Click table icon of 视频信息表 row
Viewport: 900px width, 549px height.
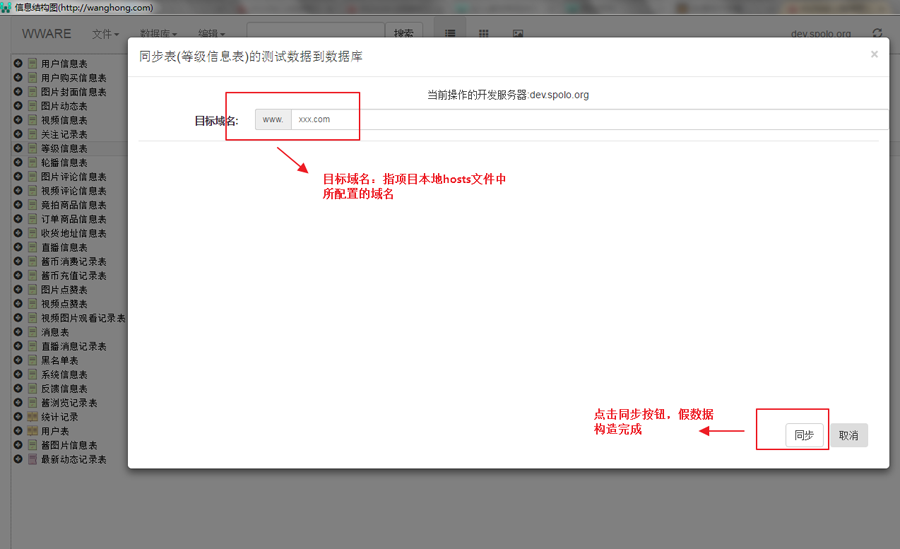33,120
